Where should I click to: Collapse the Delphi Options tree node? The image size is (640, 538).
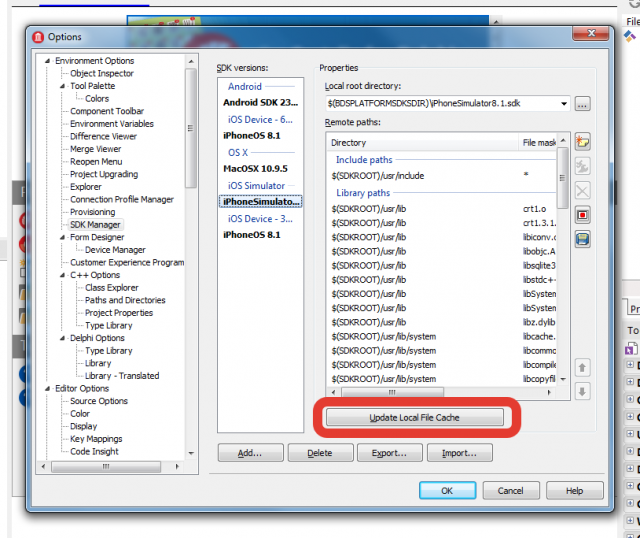coord(62,338)
